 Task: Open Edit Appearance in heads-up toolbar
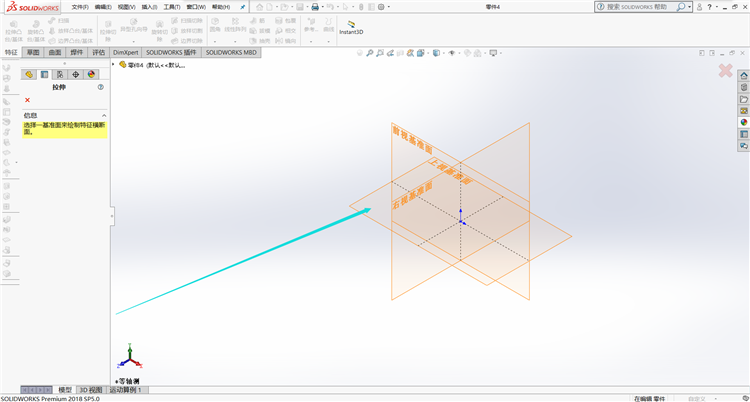click(467, 53)
